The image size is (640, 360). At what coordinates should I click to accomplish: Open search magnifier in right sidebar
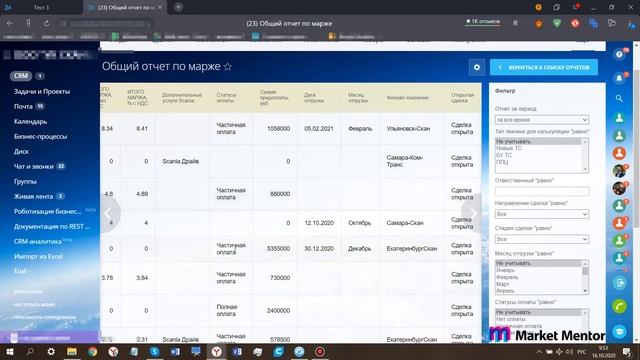coord(619,98)
